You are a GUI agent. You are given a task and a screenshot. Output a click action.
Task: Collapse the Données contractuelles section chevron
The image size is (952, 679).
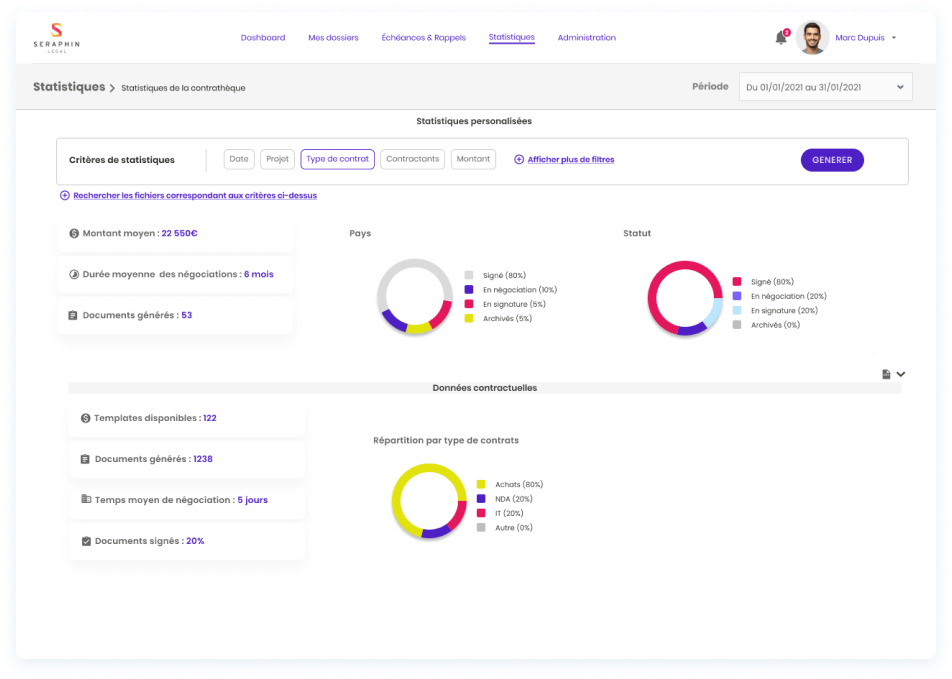900,373
